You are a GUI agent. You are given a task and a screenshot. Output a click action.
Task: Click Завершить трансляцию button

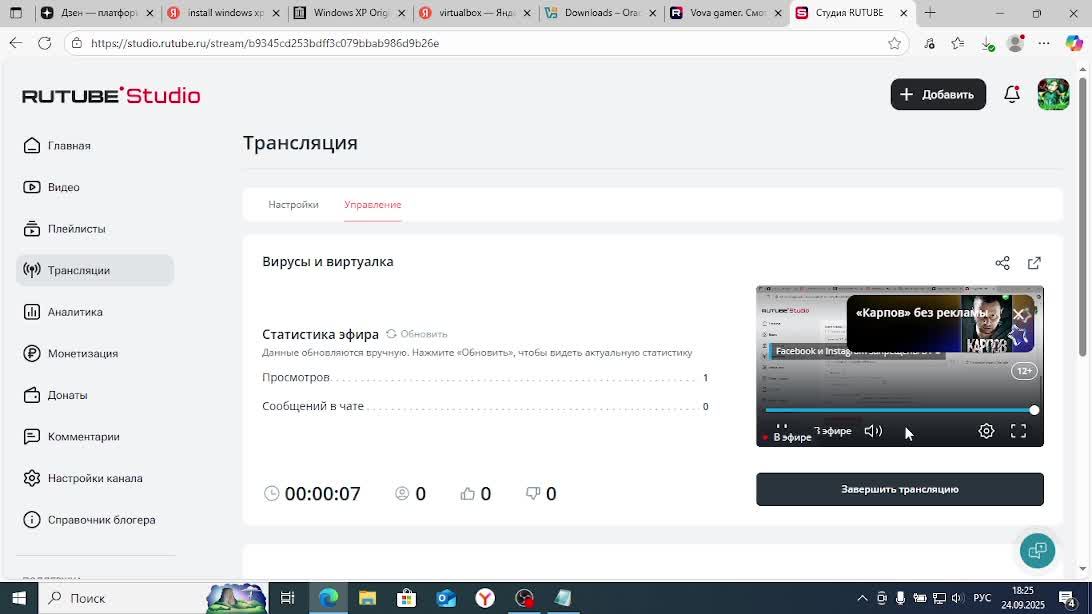pyautogui.click(x=900, y=489)
